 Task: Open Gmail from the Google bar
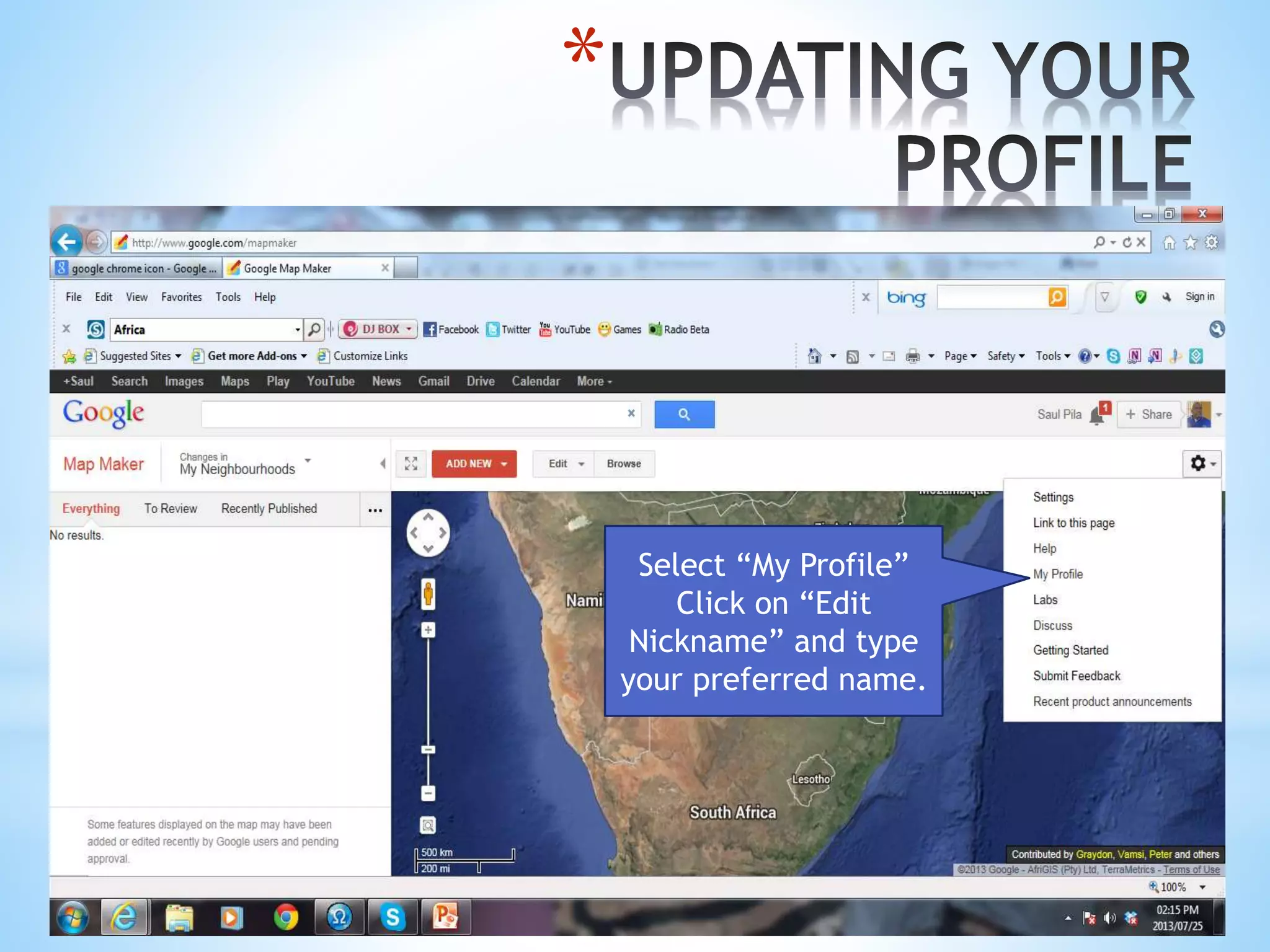pyautogui.click(x=433, y=381)
